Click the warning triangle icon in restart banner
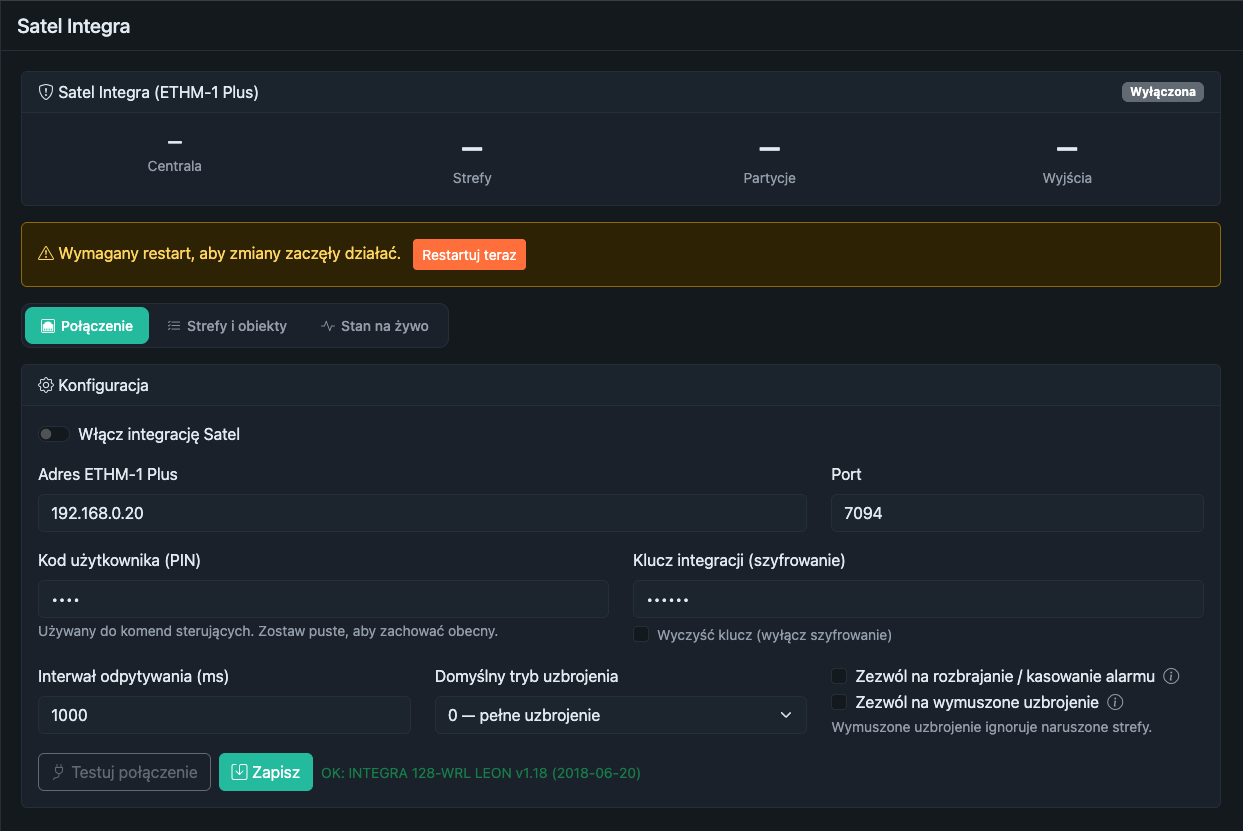This screenshot has width=1243, height=831. tap(46, 254)
